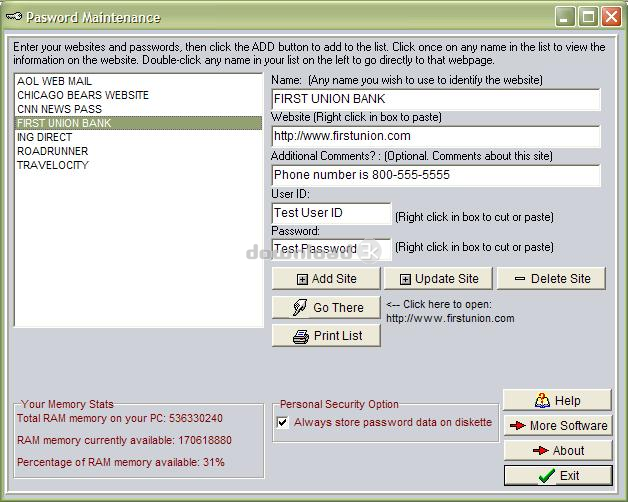Click the minus icon on Delete Site
Image resolution: width=628 pixels, height=502 pixels.
(x=520, y=278)
